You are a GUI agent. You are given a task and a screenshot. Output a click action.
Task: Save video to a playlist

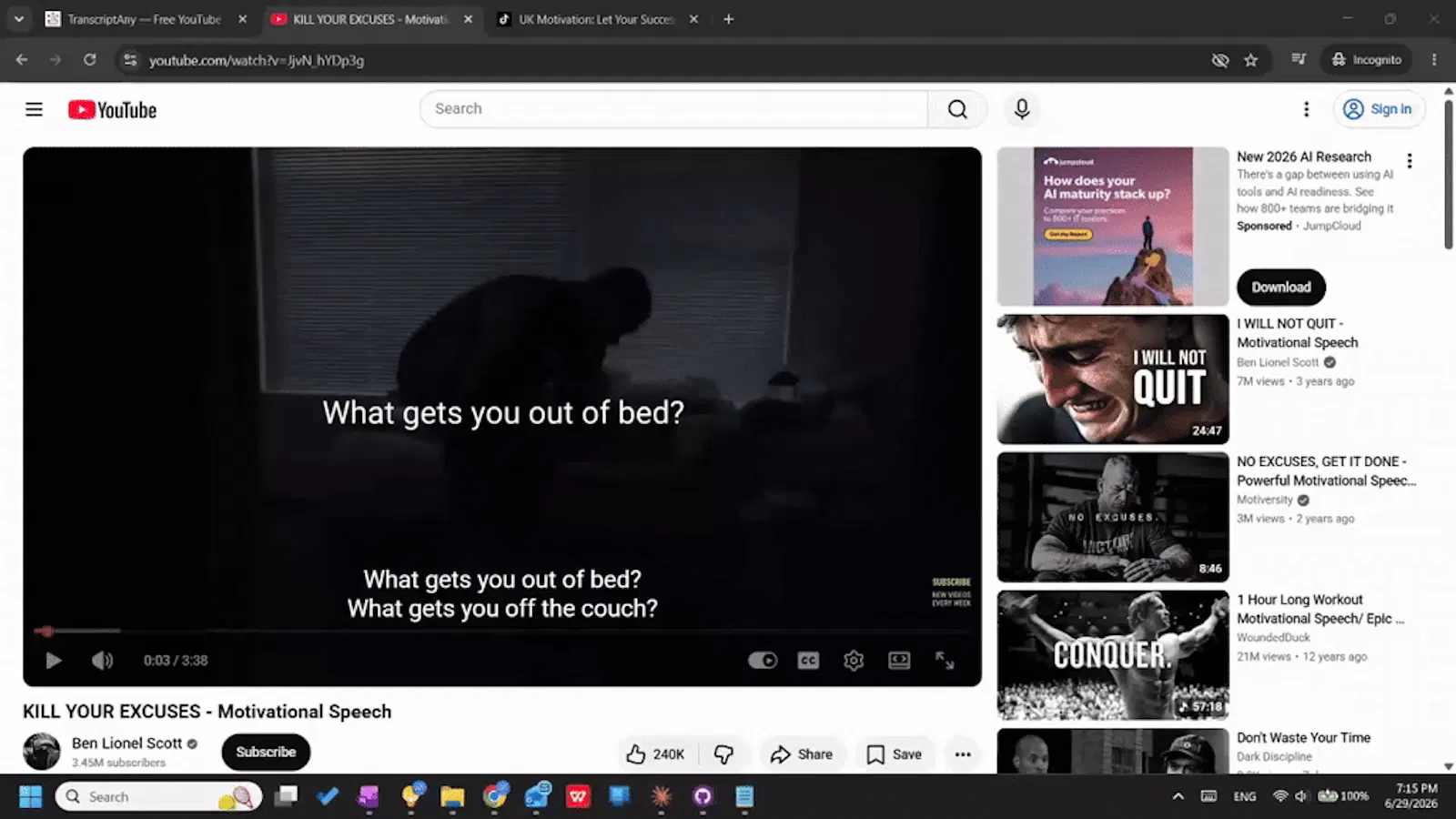click(x=895, y=754)
